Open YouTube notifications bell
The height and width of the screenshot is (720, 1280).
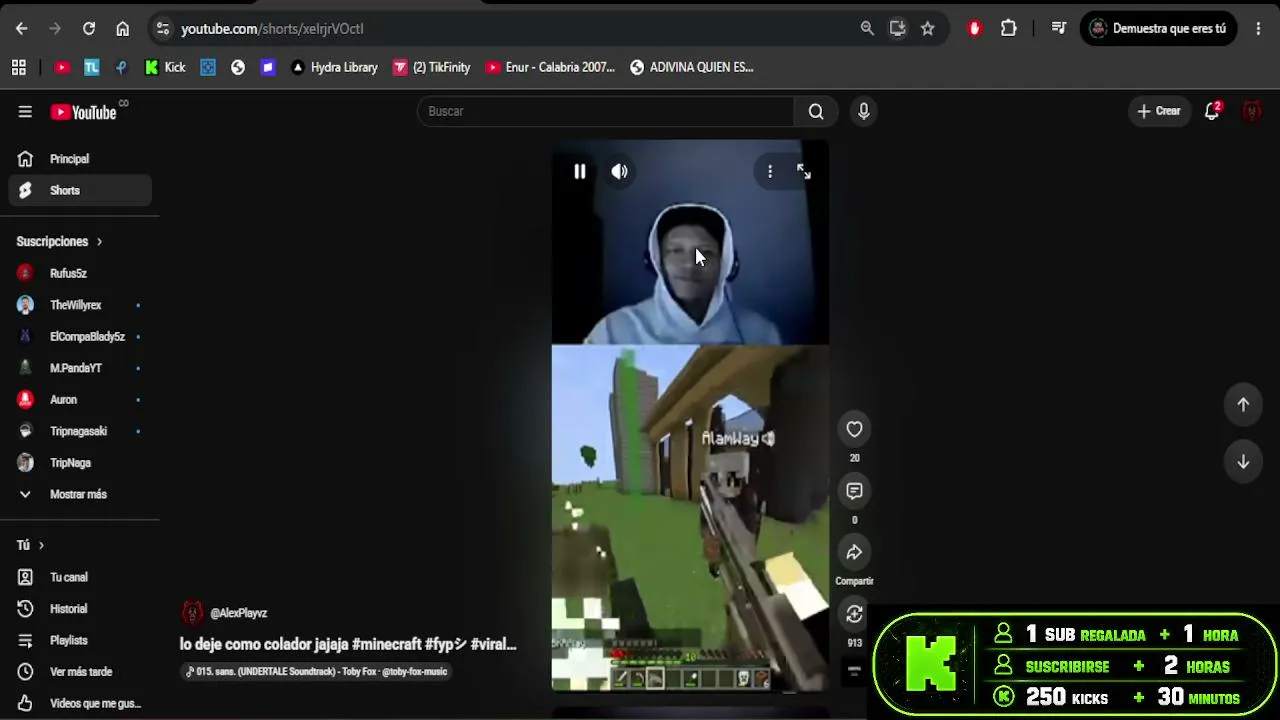pyautogui.click(x=1212, y=111)
